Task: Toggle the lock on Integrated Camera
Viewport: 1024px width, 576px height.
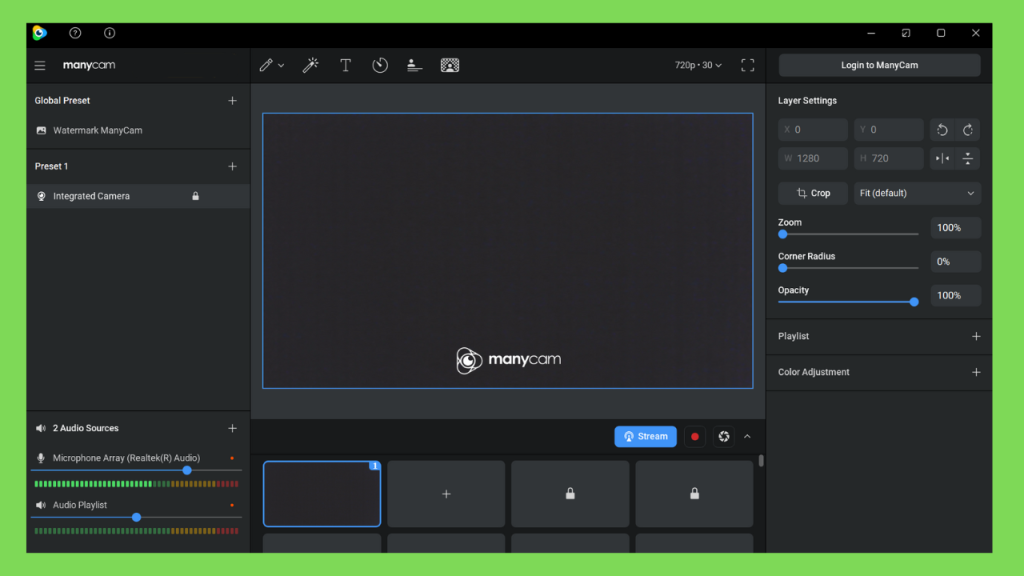Action: [x=195, y=196]
